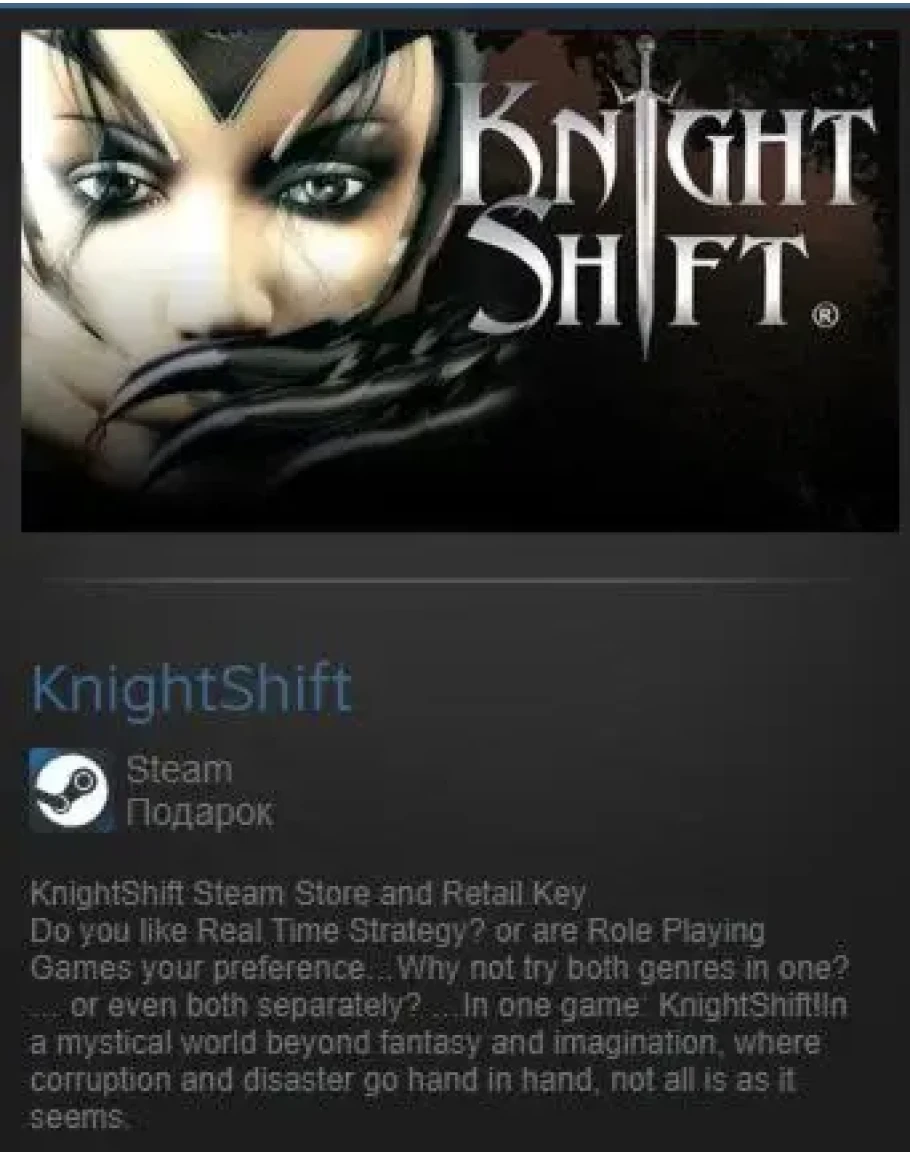Click the final word "seems" in the description
Screen dimensions: 910x1155
point(78,1118)
